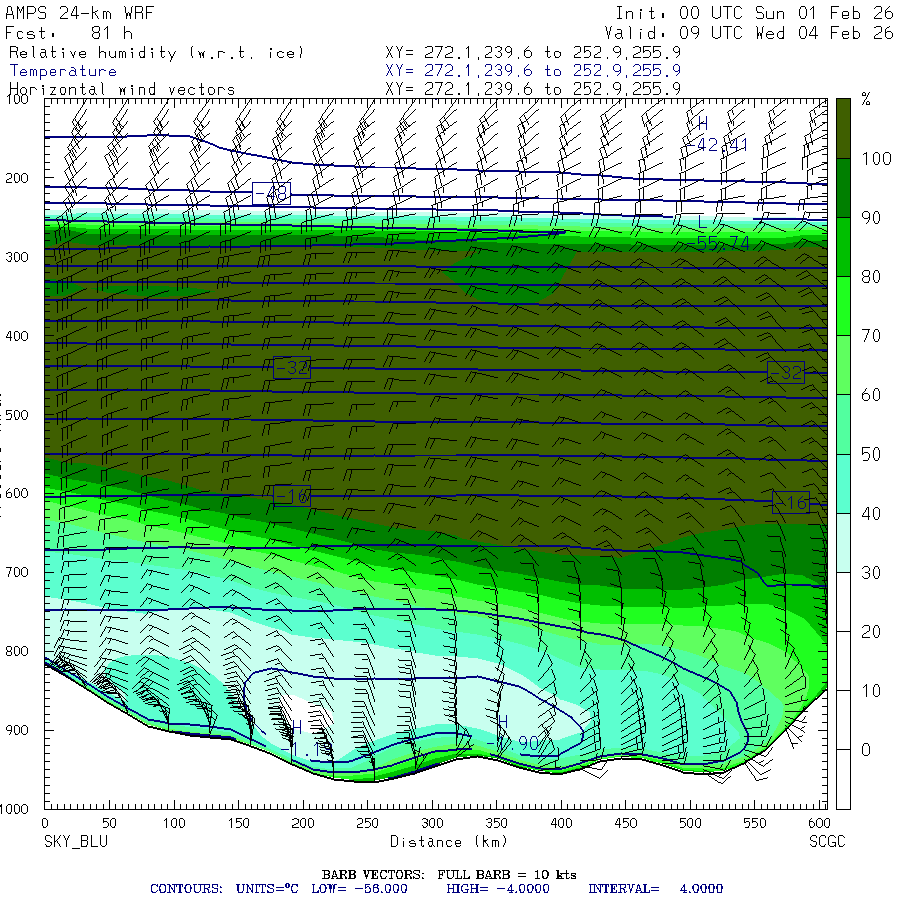Click the 550 km distance axis label
This screenshot has height=900, width=900.
(x=755, y=823)
